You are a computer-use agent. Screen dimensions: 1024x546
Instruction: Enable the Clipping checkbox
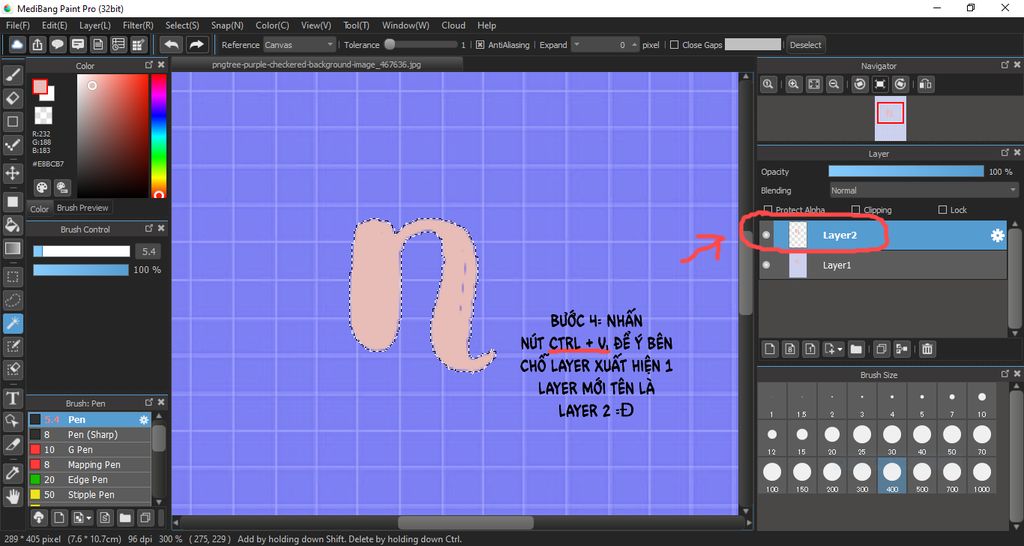[856, 210]
